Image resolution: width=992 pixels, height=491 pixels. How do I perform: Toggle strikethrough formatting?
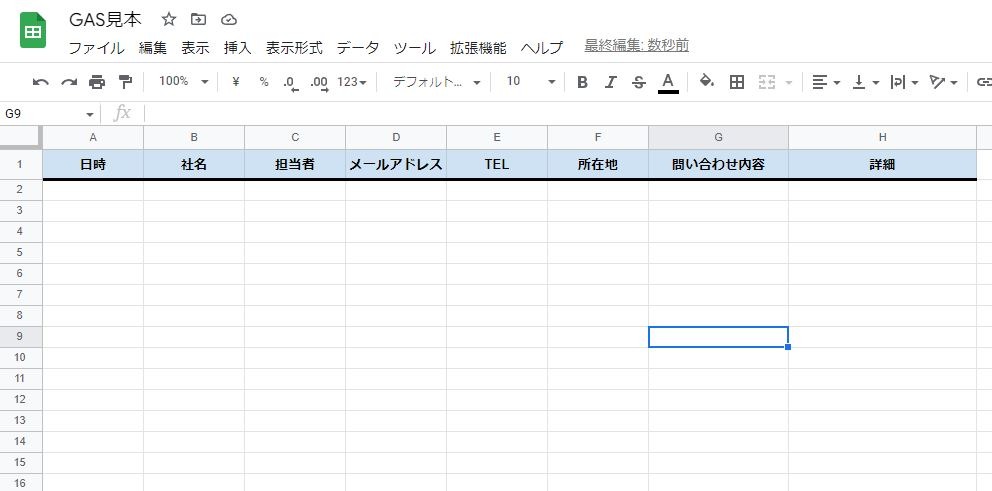[639, 82]
